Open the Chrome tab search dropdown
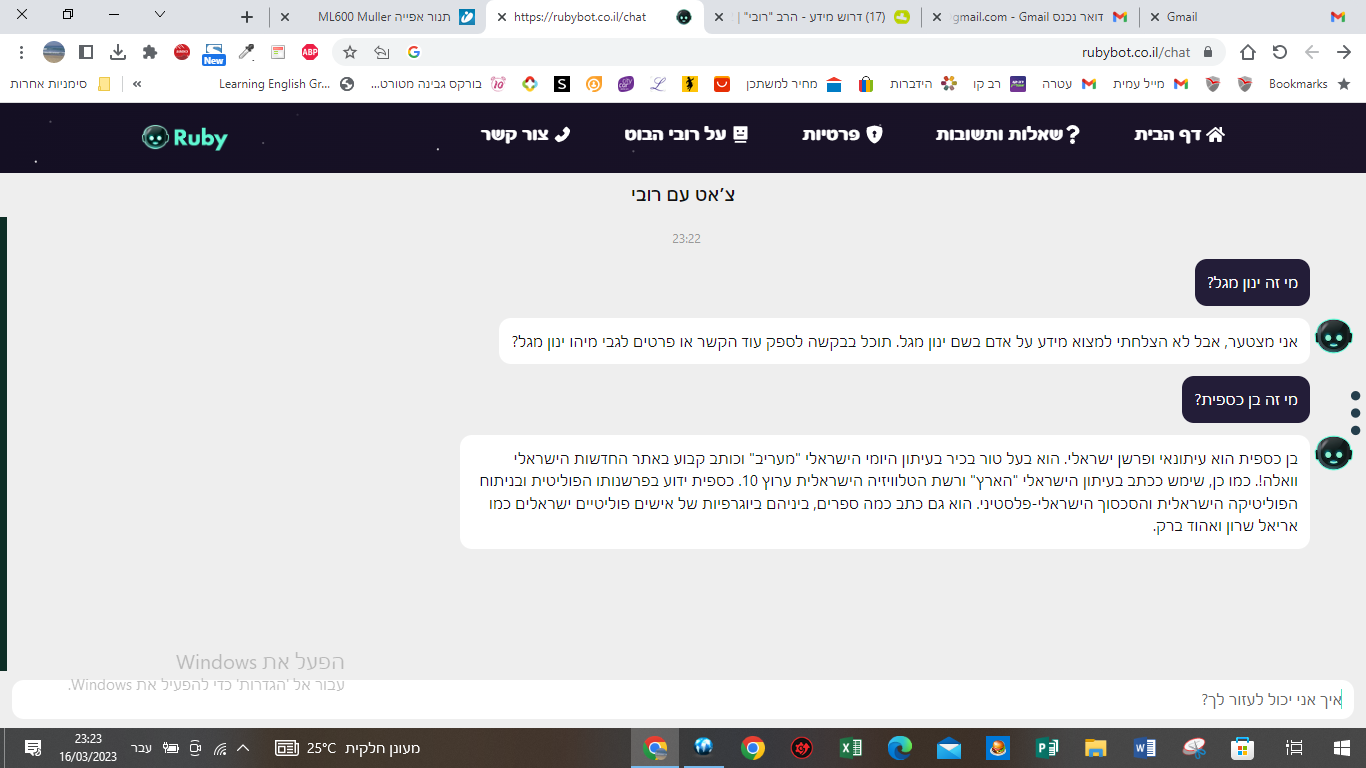Image resolution: width=1366 pixels, height=768 pixels. click(160, 15)
